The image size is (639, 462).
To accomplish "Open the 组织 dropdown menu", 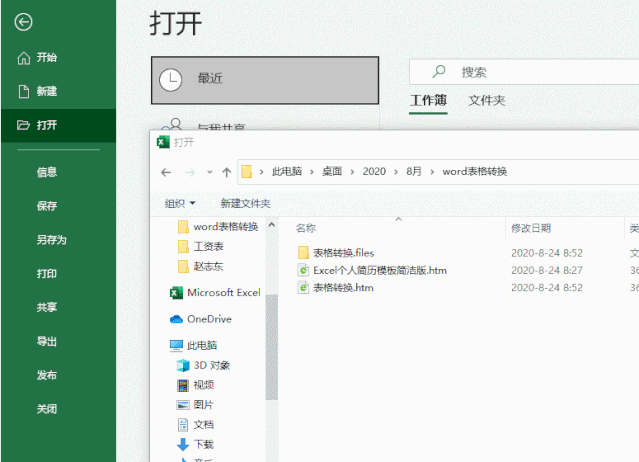I will tap(180, 203).
